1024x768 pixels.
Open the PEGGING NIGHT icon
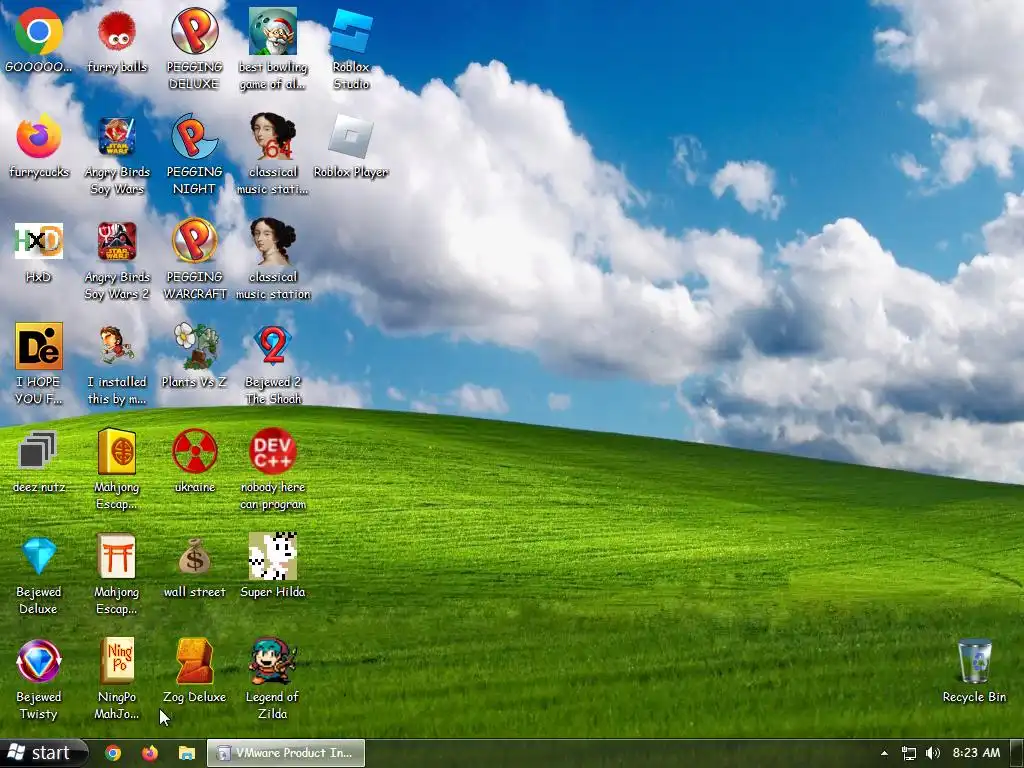pos(195,136)
